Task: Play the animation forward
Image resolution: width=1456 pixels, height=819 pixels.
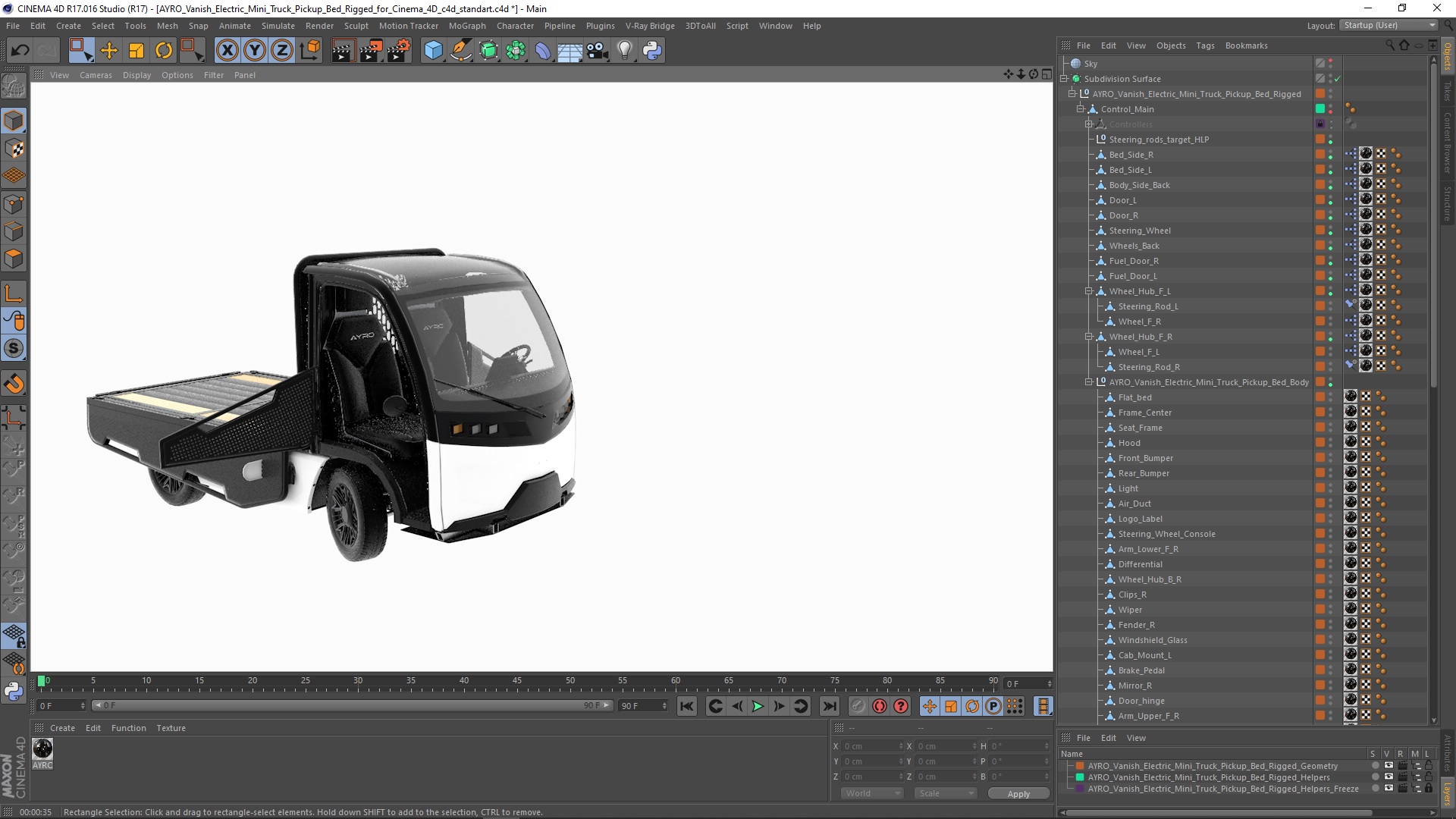Action: (x=758, y=706)
